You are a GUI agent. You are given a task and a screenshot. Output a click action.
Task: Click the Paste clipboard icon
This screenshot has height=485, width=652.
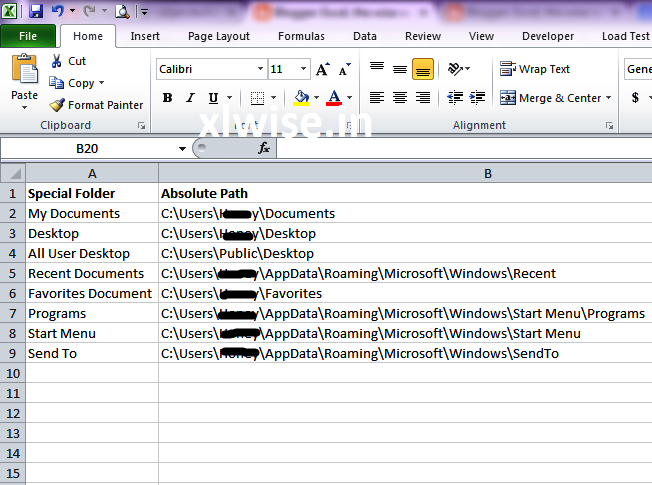(x=25, y=69)
